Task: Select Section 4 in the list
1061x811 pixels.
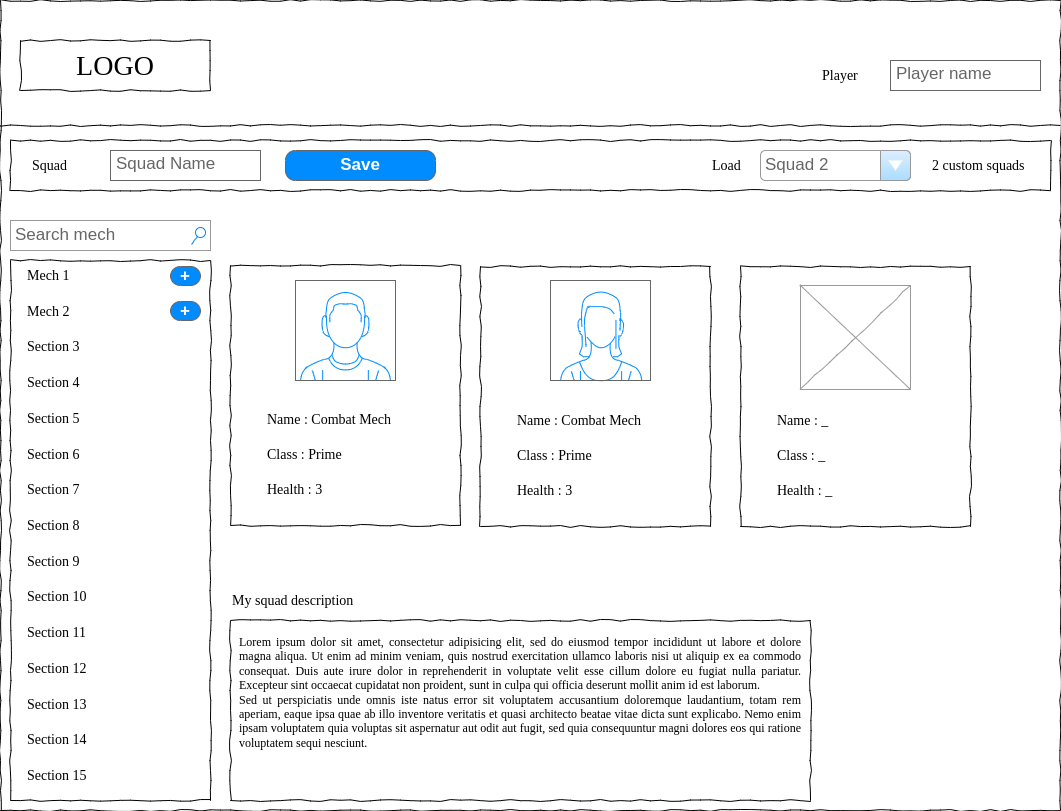Action: point(53,382)
